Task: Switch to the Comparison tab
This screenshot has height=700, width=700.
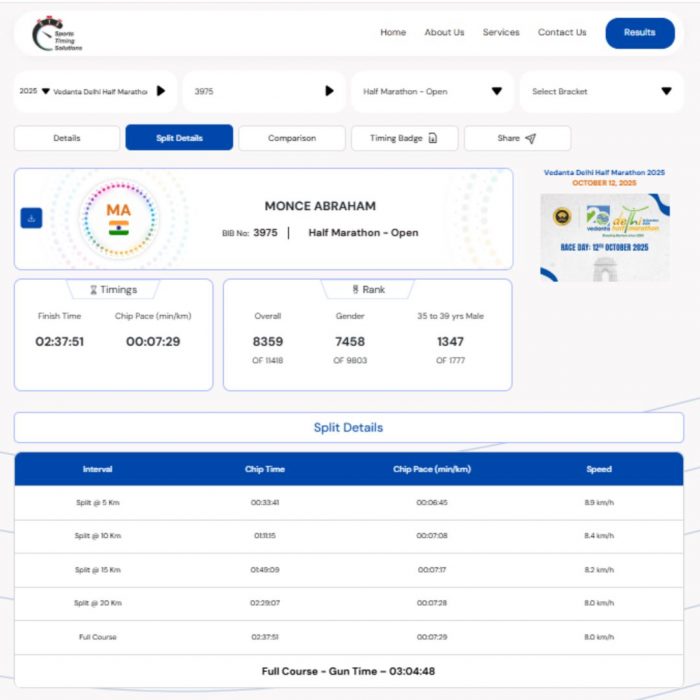Action: [x=291, y=138]
